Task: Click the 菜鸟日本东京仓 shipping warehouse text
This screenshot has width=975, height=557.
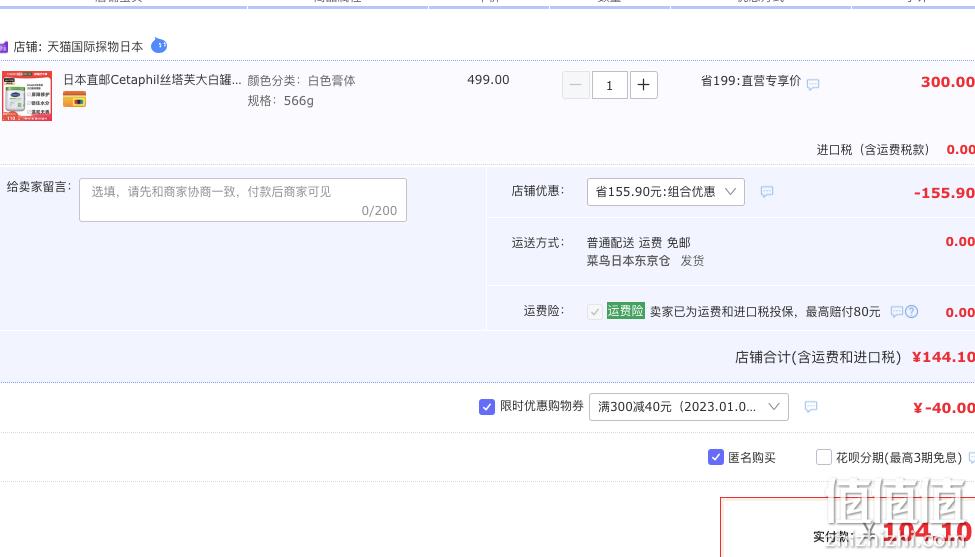Action: pyautogui.click(x=629, y=260)
